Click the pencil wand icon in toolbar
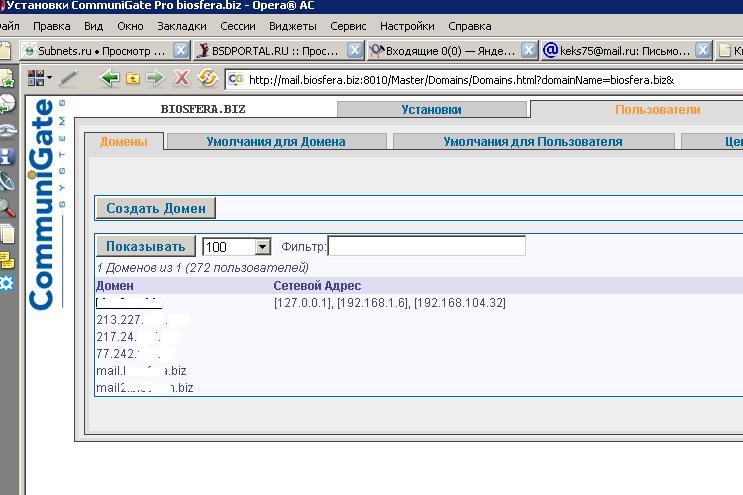Screen dimensions: 743x495 [x=68, y=78]
